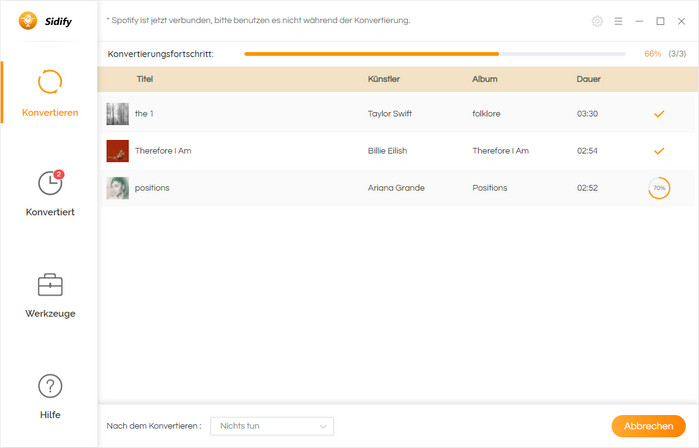Image resolution: width=699 pixels, height=448 pixels.
Task: Click the album name Positions
Action: tap(490, 188)
